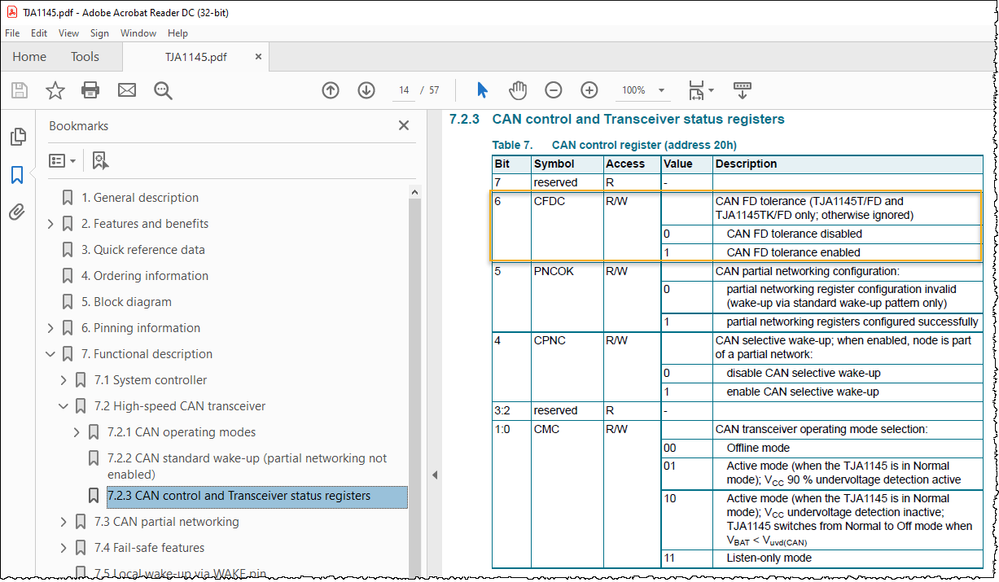Close the TJA1145.pdf tab
Image resolution: width=999 pixels, height=582 pixels.
[x=258, y=57]
